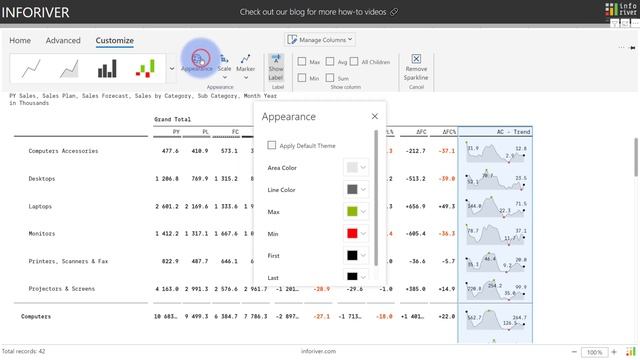Viewport: 640px width, 360px height.
Task: Select the line sparkline chart type
Action: pyautogui.click(x=31, y=69)
